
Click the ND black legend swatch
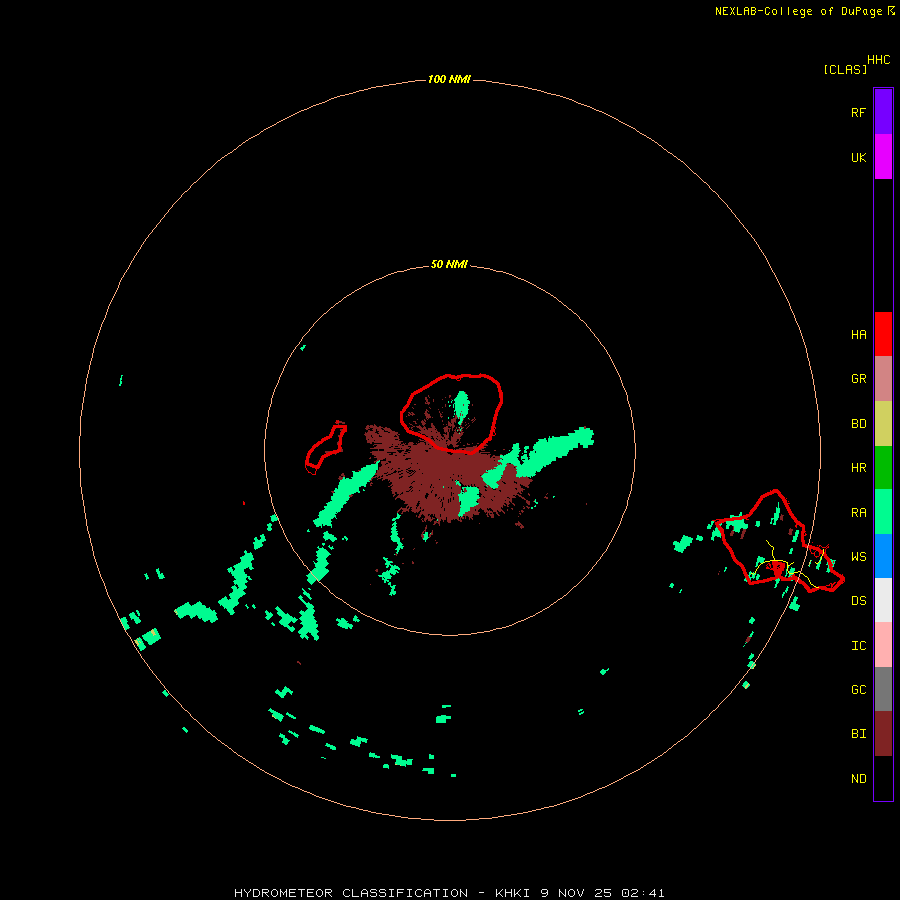pyautogui.click(x=883, y=778)
